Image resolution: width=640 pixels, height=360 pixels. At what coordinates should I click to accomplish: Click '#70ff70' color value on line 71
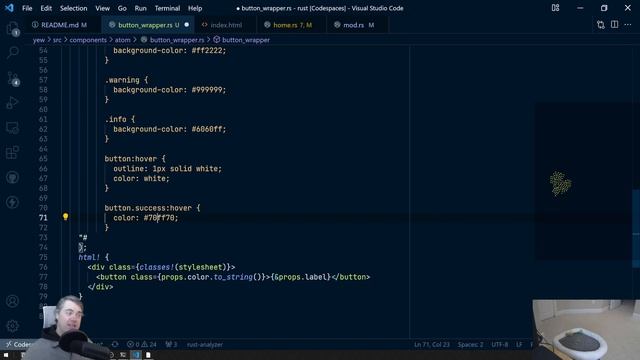tap(159, 218)
